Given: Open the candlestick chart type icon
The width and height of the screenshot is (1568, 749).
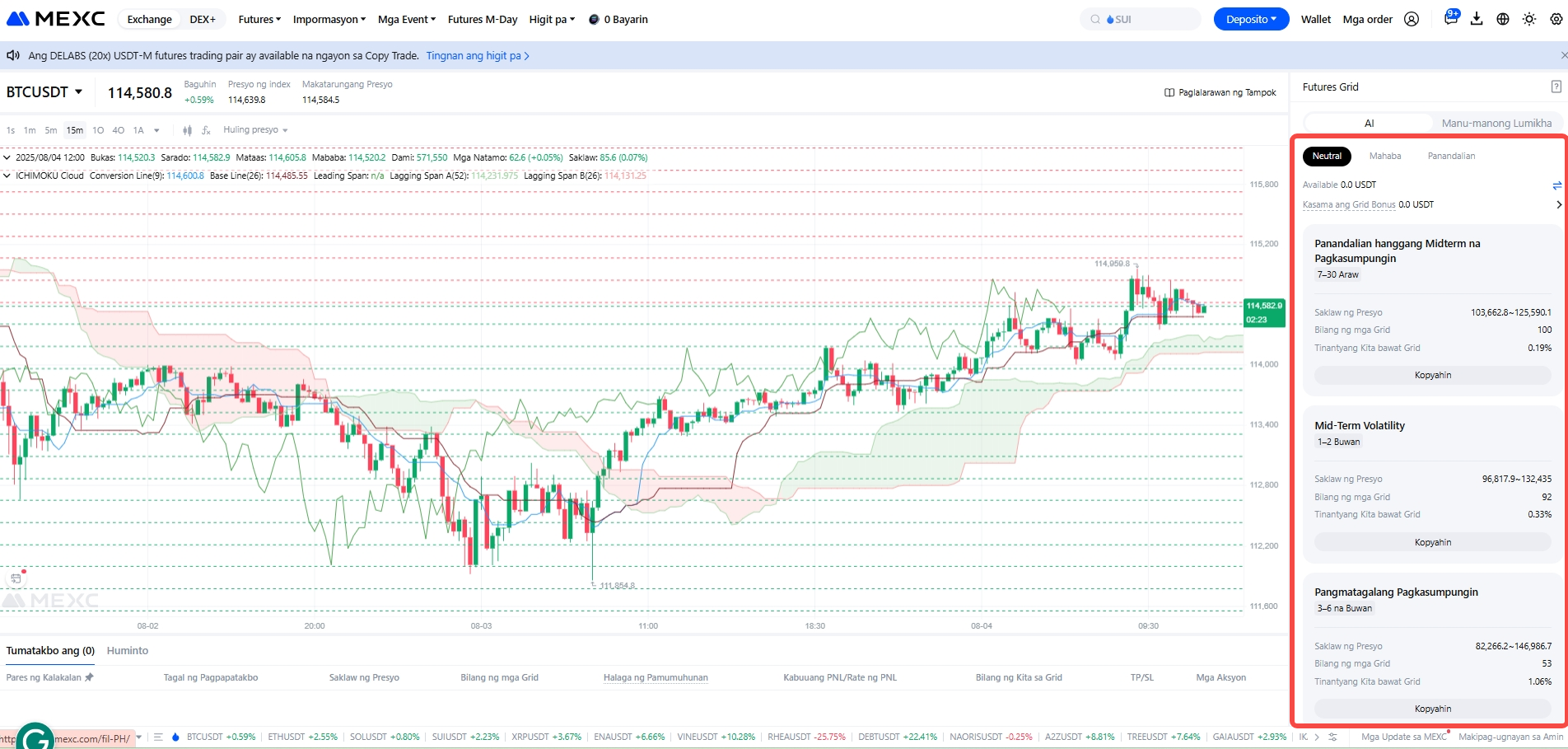Looking at the screenshot, I should click(x=187, y=130).
